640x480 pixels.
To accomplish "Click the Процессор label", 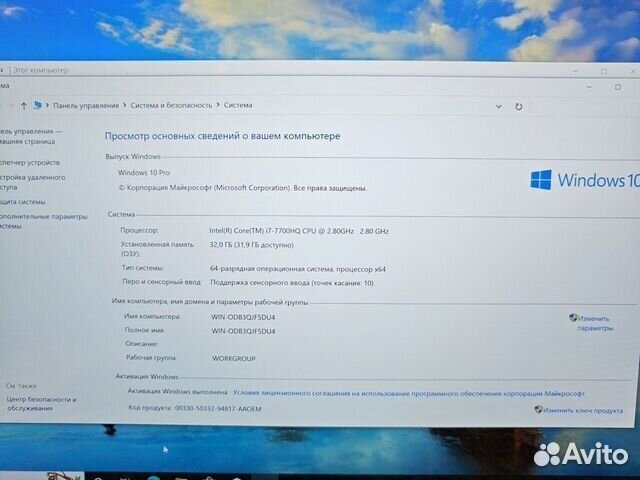I will (139, 230).
